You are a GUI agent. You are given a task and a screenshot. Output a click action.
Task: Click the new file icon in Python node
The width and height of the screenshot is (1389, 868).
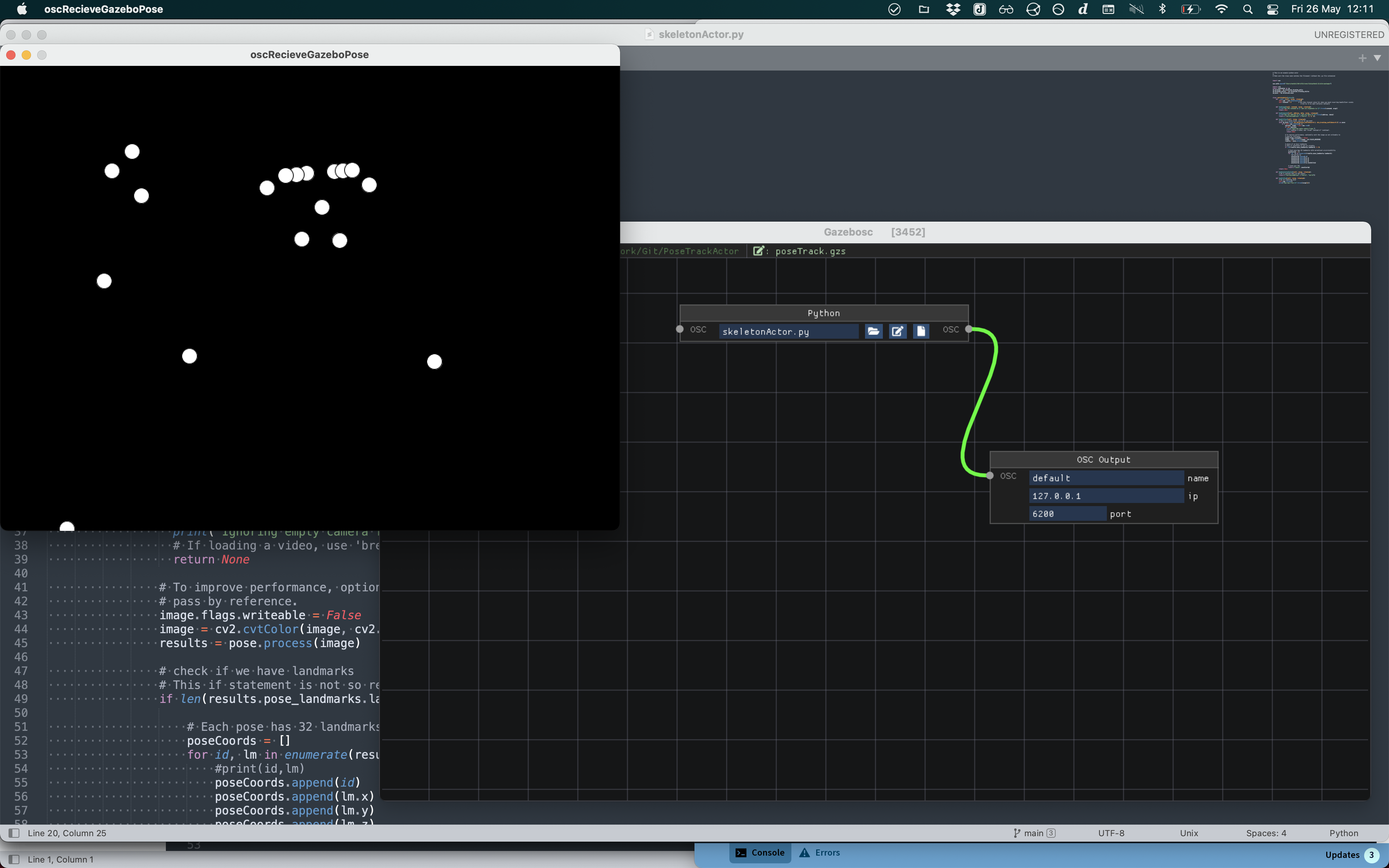coord(921,331)
